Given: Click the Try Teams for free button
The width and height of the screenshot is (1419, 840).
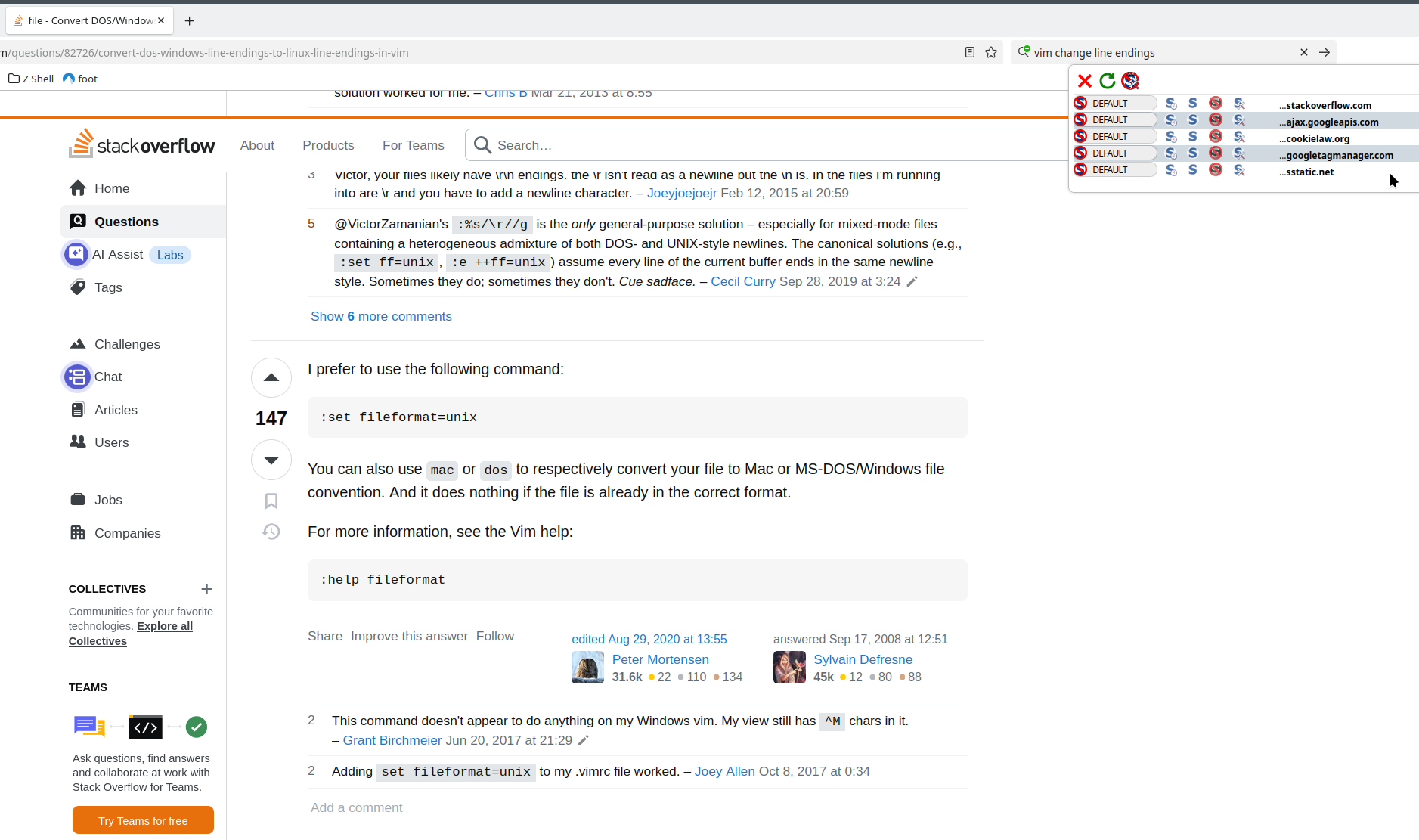Looking at the screenshot, I should coord(143,820).
